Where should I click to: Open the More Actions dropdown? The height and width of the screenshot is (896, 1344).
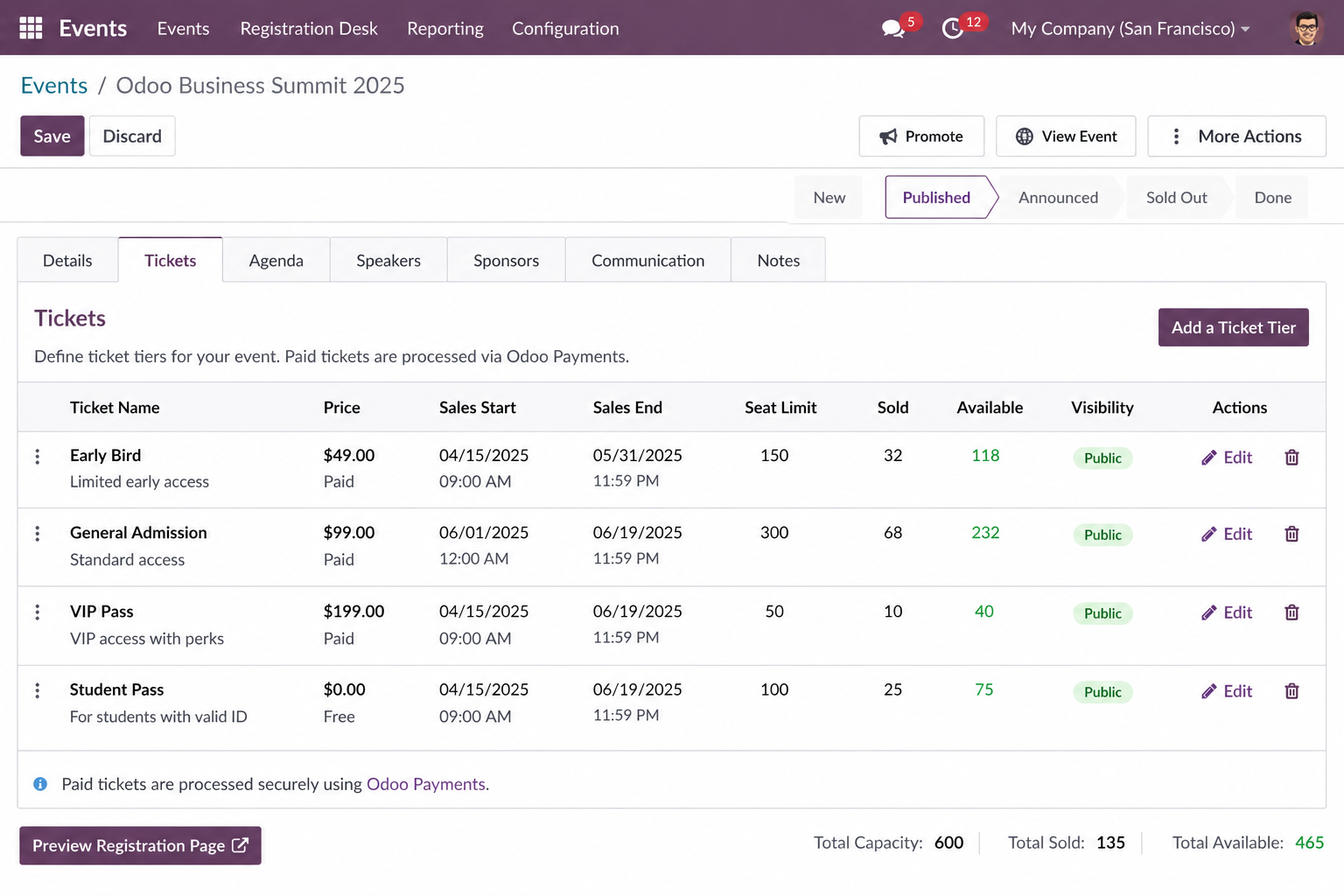pos(1236,136)
